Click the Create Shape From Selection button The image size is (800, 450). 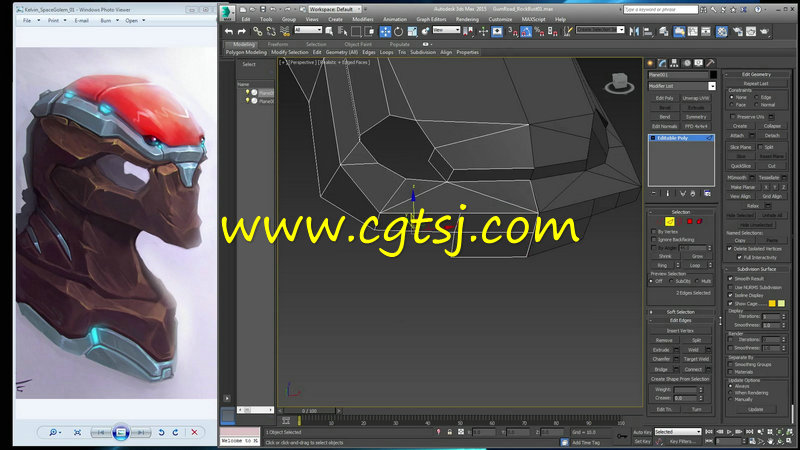tap(680, 379)
